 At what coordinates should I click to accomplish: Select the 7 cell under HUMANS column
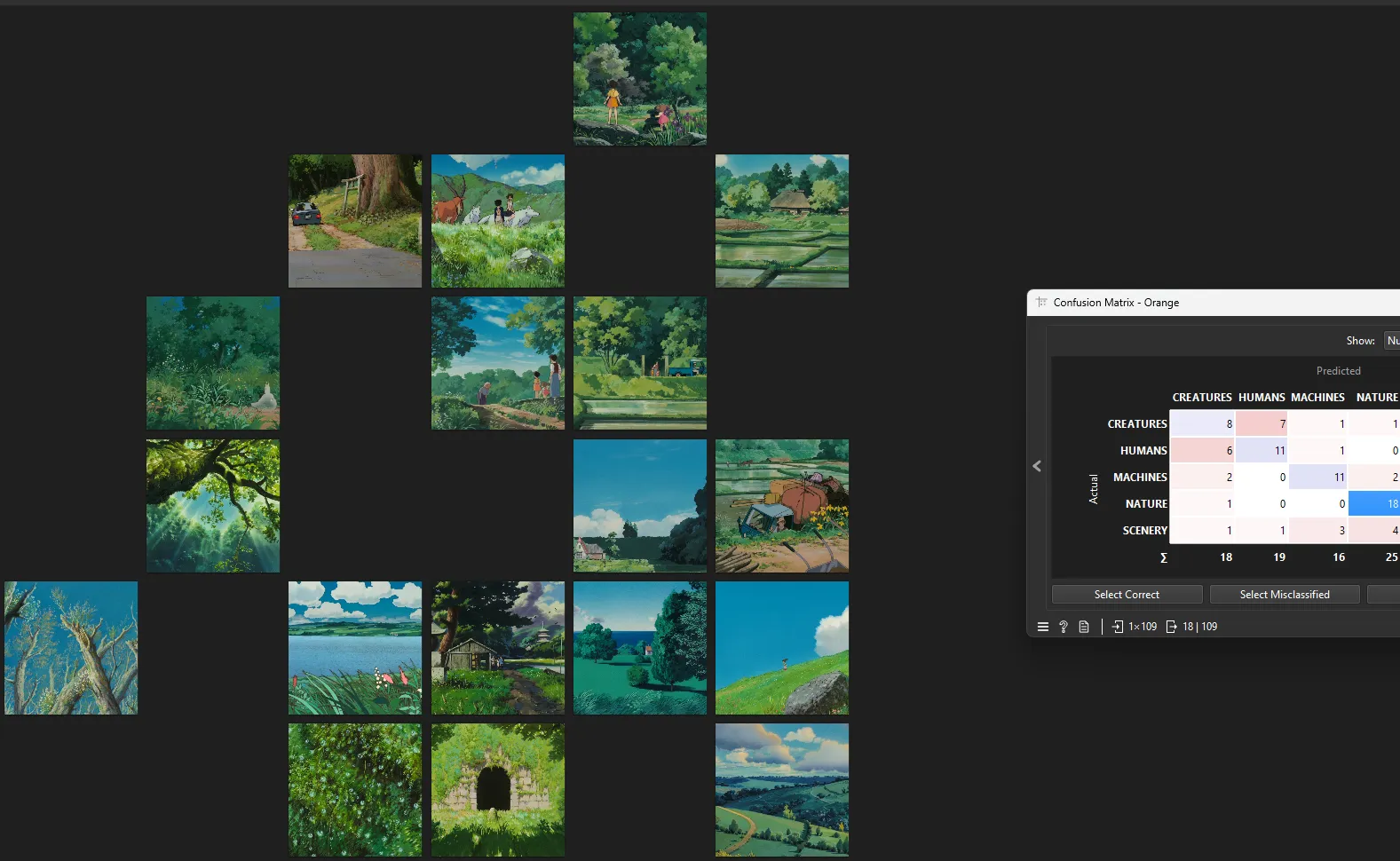[x=1262, y=424]
